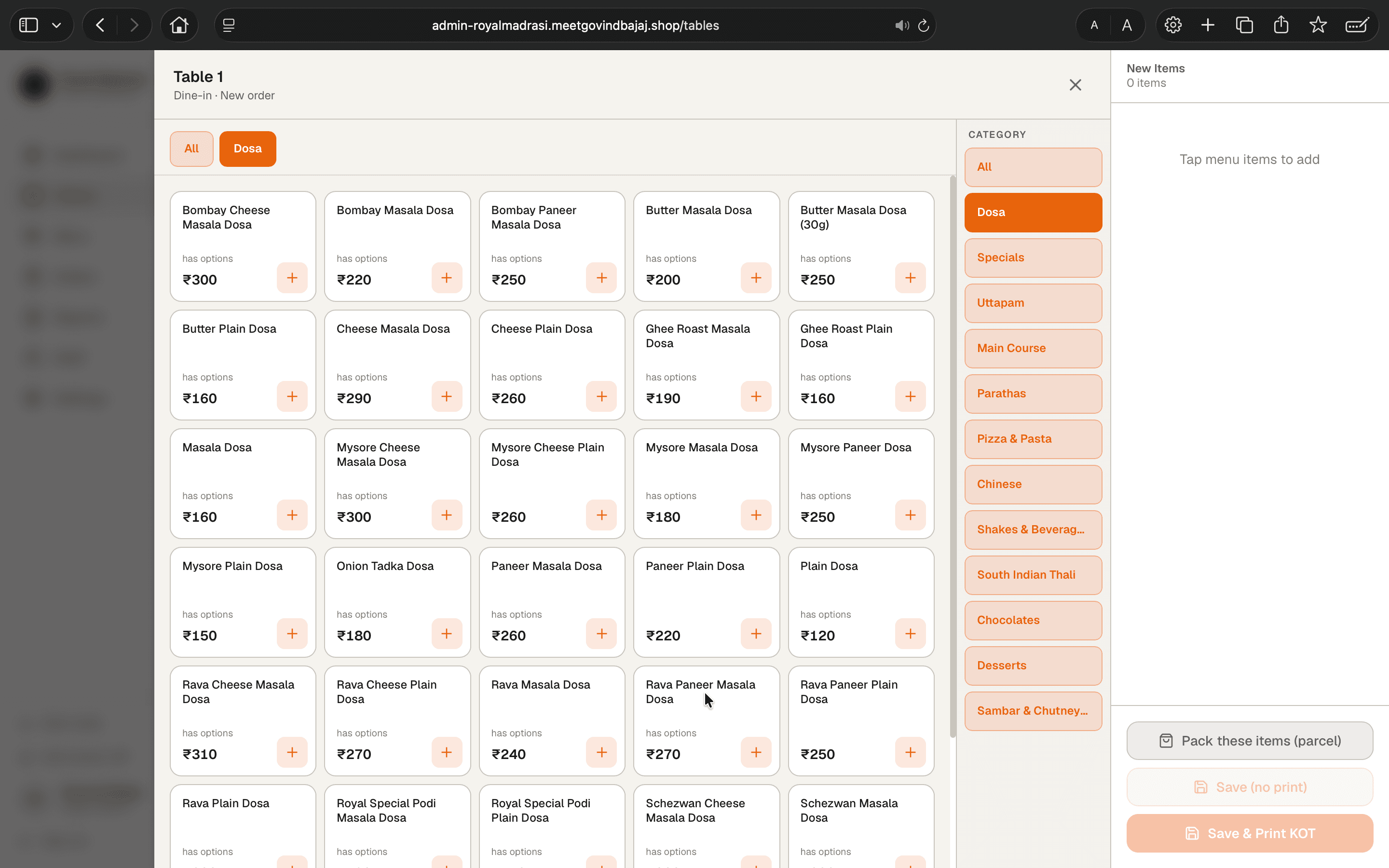The width and height of the screenshot is (1389, 868).
Task: Add Rava Paneer Masala Dosa via plus
Action: click(756, 752)
